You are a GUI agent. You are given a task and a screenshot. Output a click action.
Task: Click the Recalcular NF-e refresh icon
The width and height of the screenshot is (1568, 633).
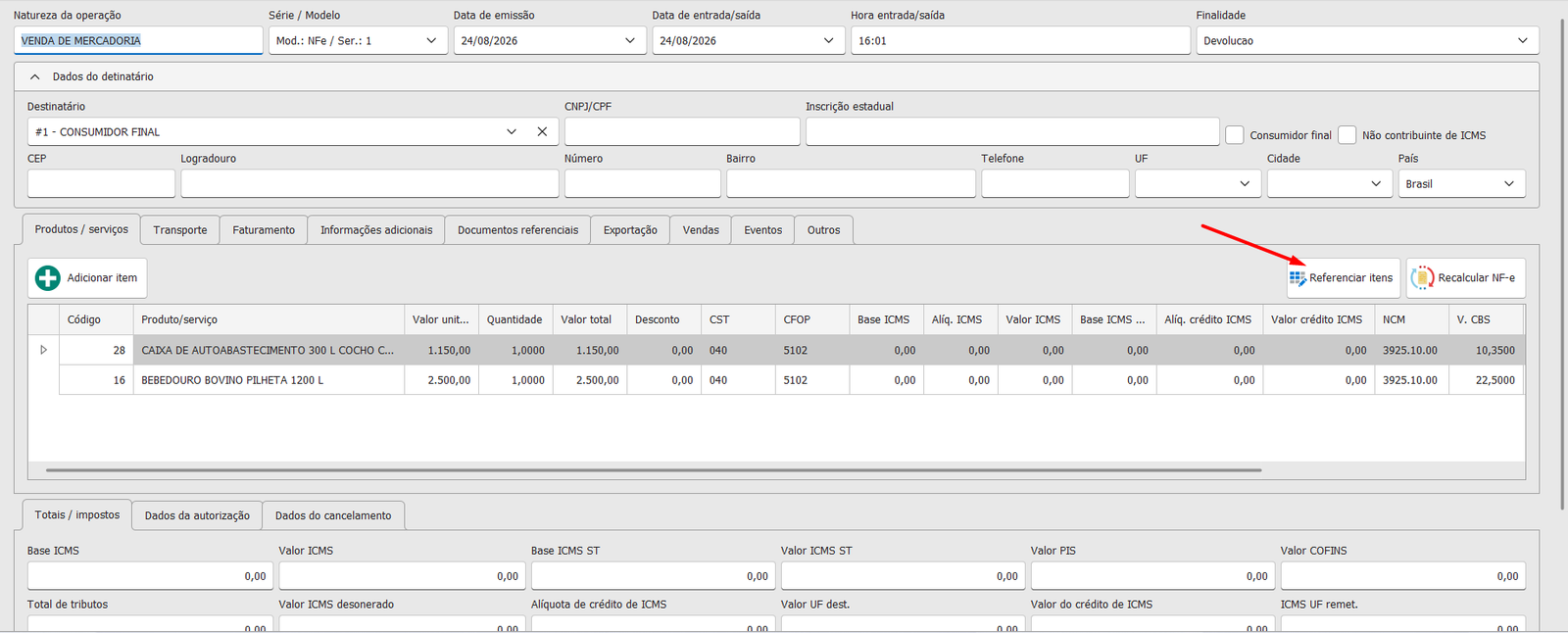(x=1422, y=278)
